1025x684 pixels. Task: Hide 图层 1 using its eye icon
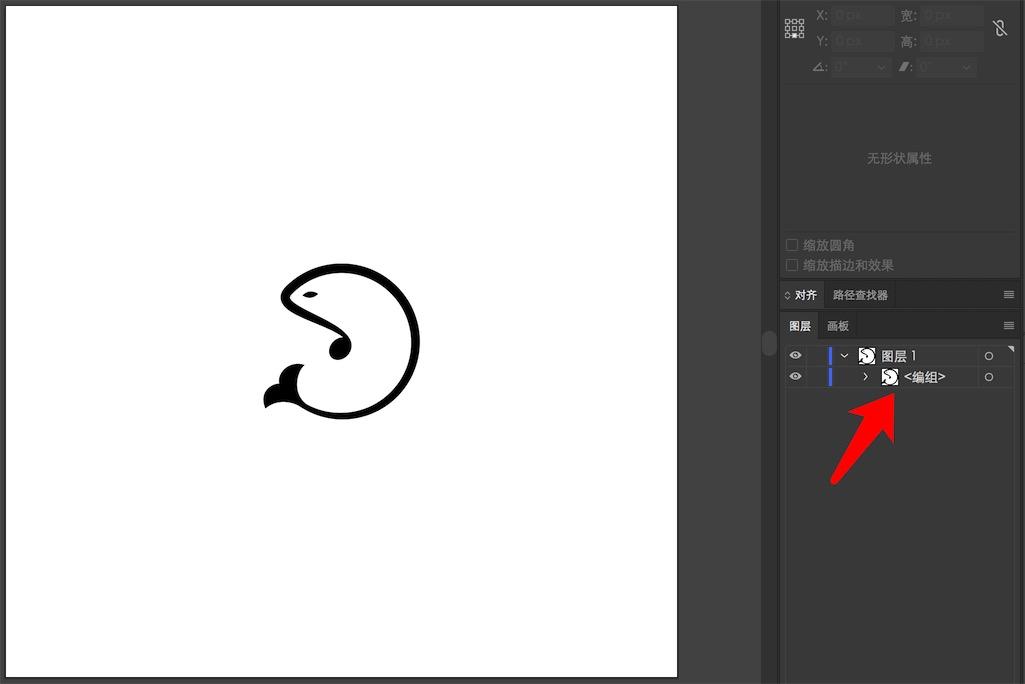(795, 355)
